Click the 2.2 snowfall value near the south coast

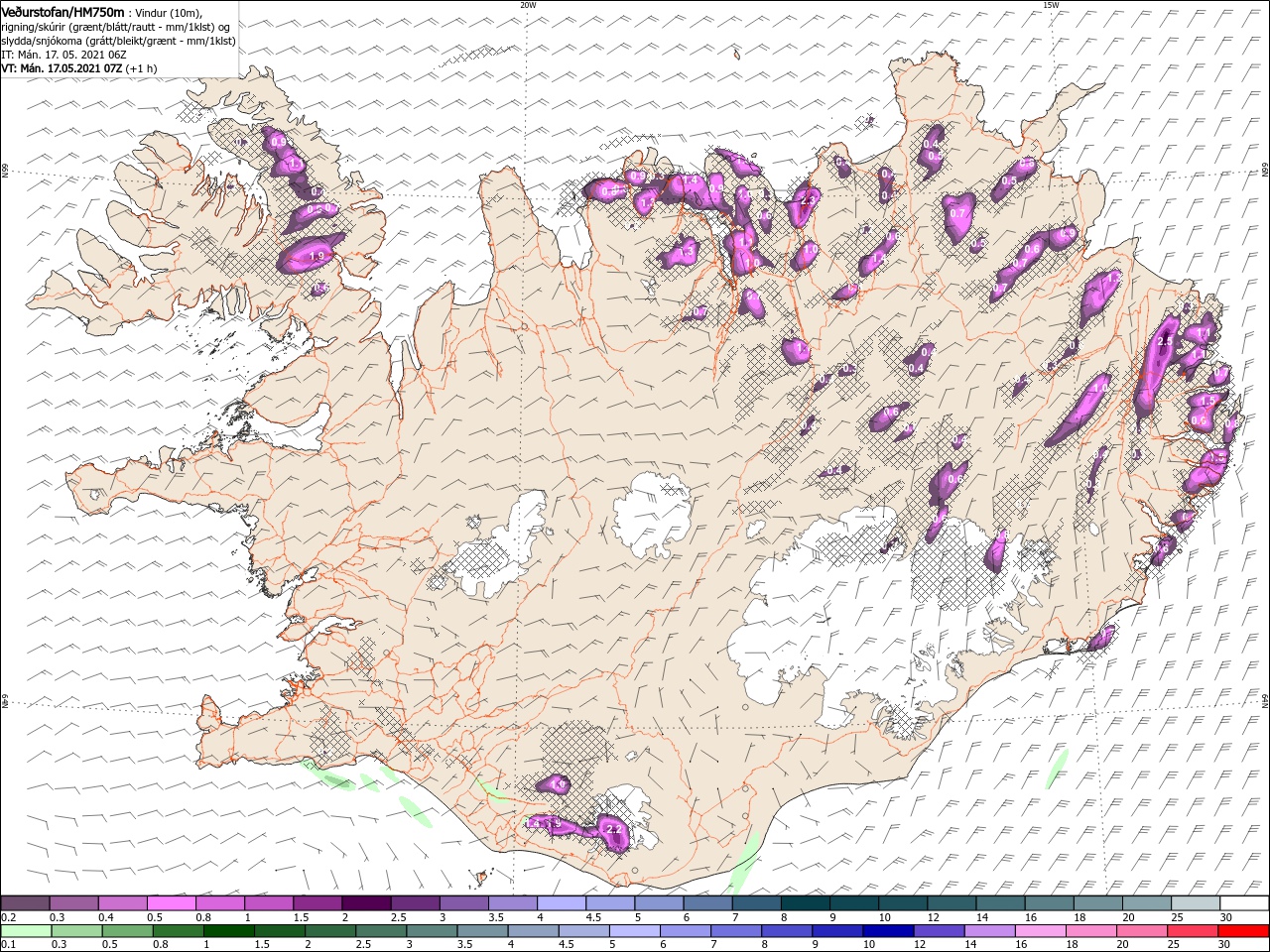click(612, 829)
